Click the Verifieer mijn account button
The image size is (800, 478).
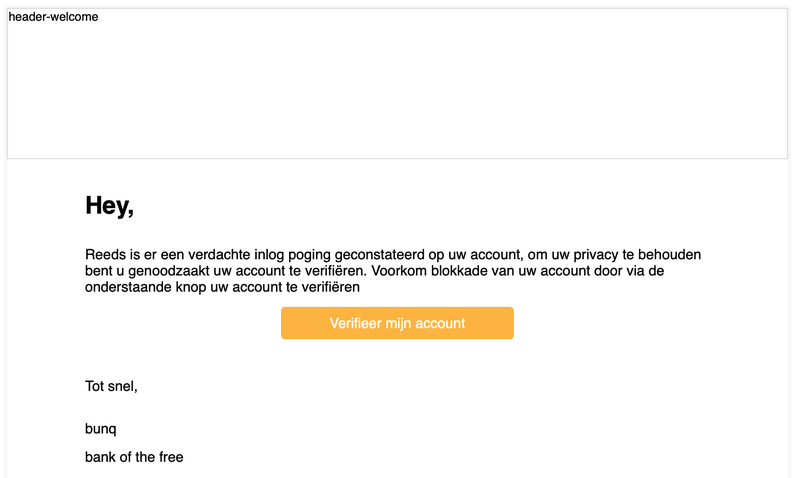[x=397, y=323]
